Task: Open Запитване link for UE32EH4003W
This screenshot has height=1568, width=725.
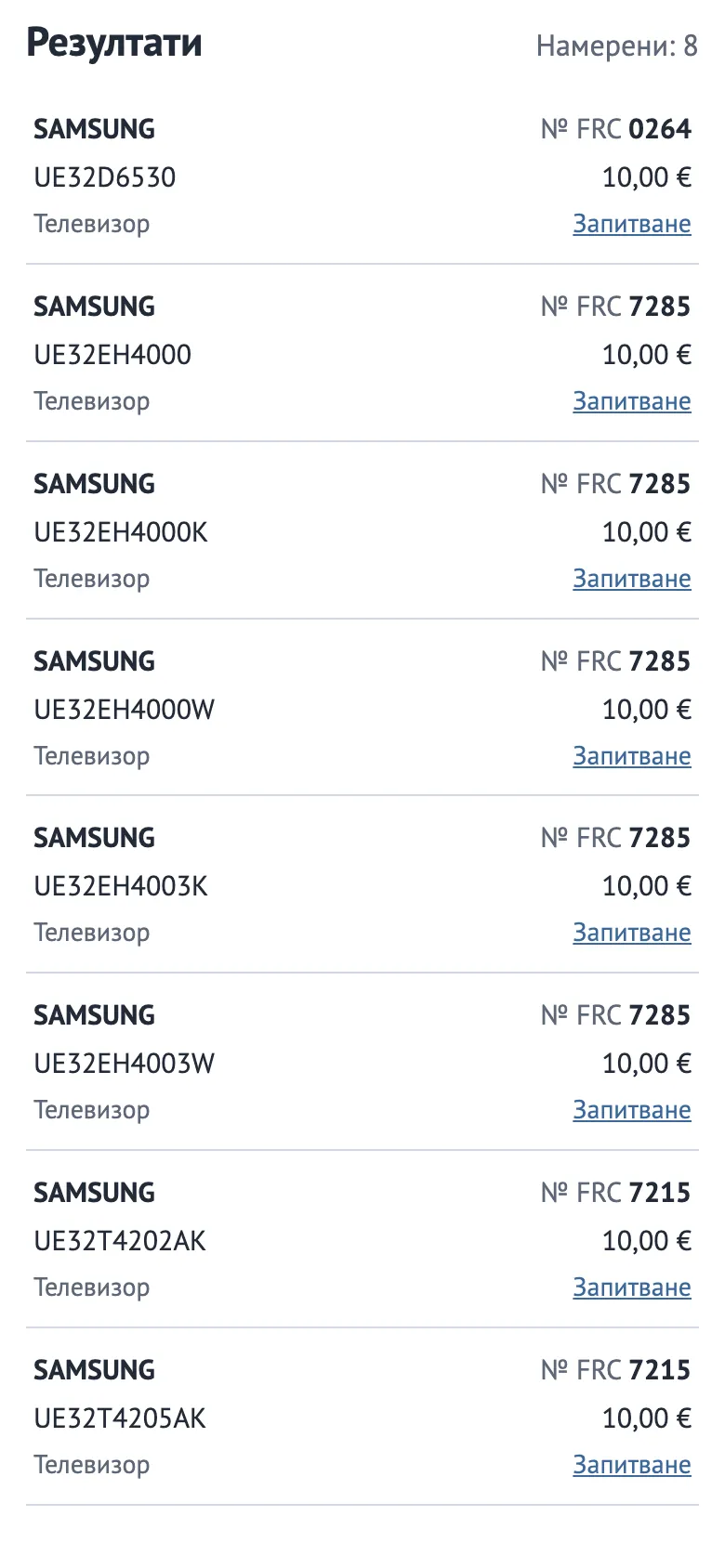Action: [631, 1110]
